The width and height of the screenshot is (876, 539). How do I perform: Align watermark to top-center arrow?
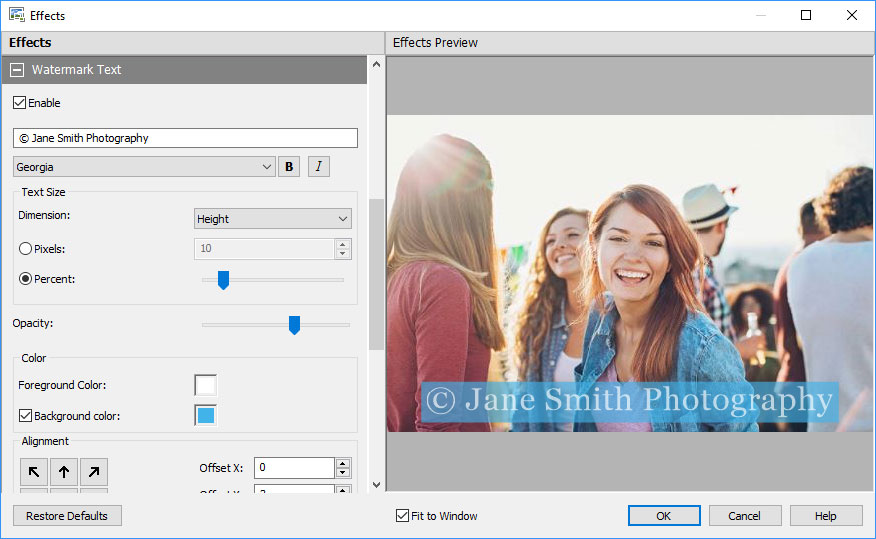(64, 472)
